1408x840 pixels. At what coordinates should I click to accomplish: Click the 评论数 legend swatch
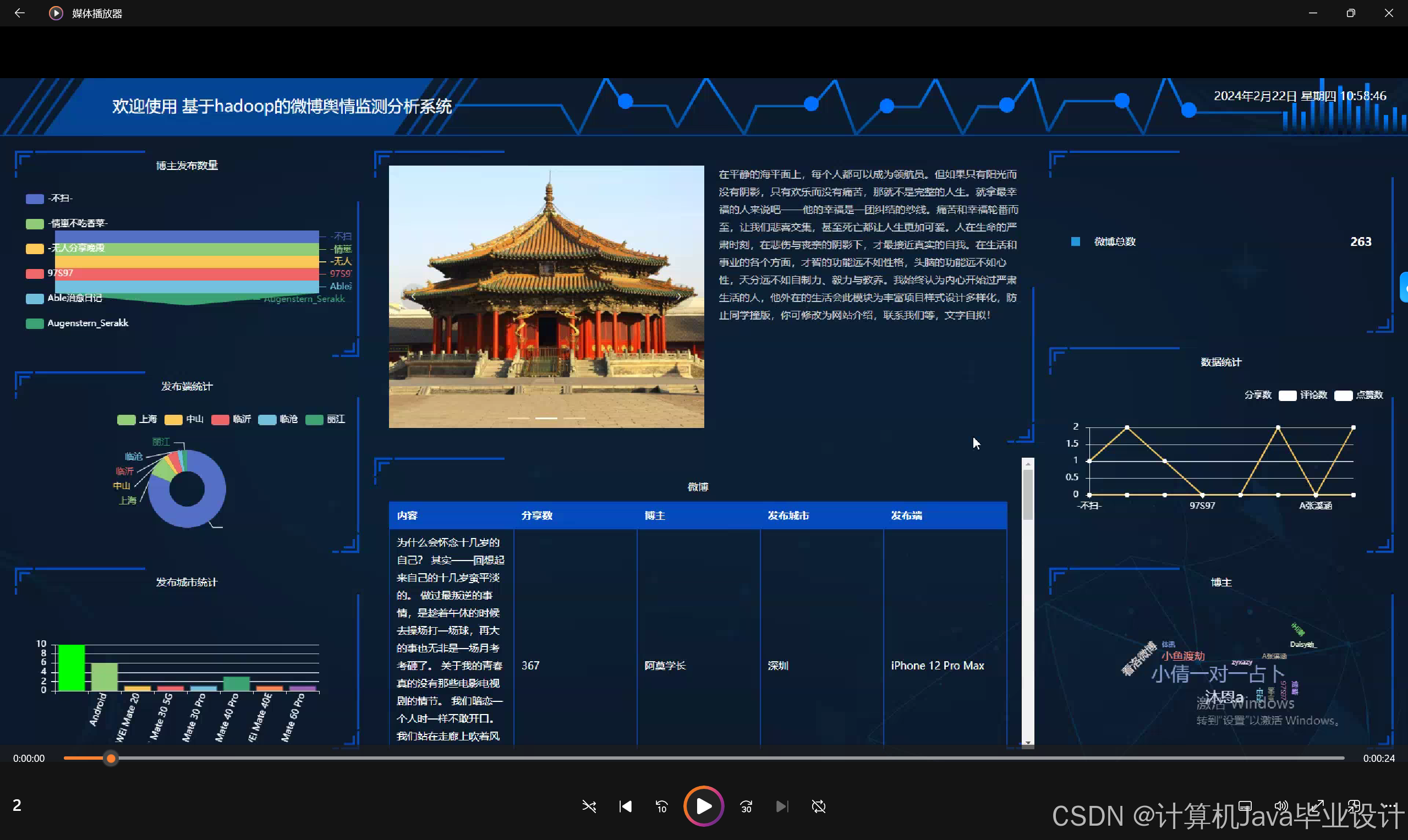[1287, 395]
